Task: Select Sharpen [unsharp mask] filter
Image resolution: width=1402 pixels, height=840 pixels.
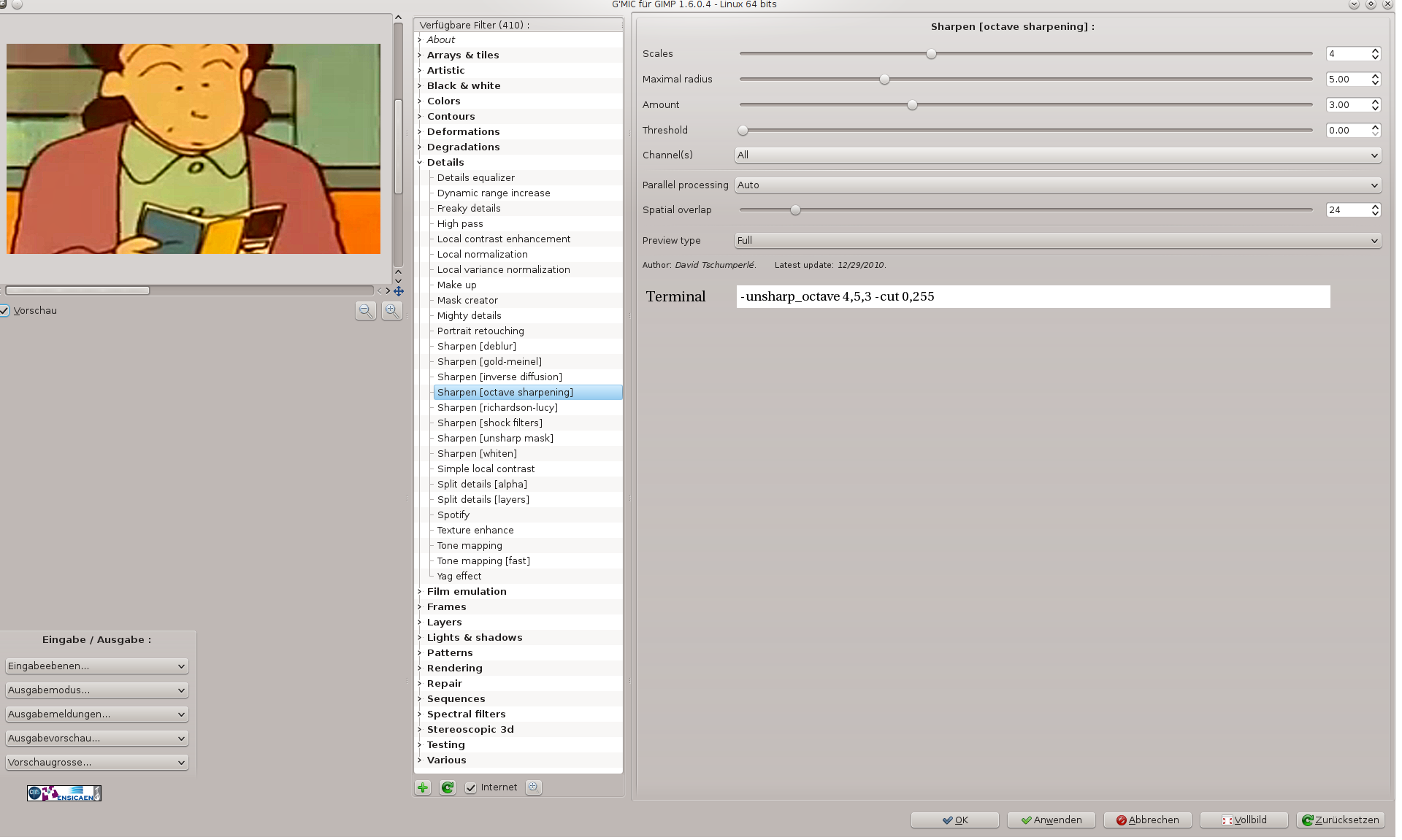Action: point(495,439)
